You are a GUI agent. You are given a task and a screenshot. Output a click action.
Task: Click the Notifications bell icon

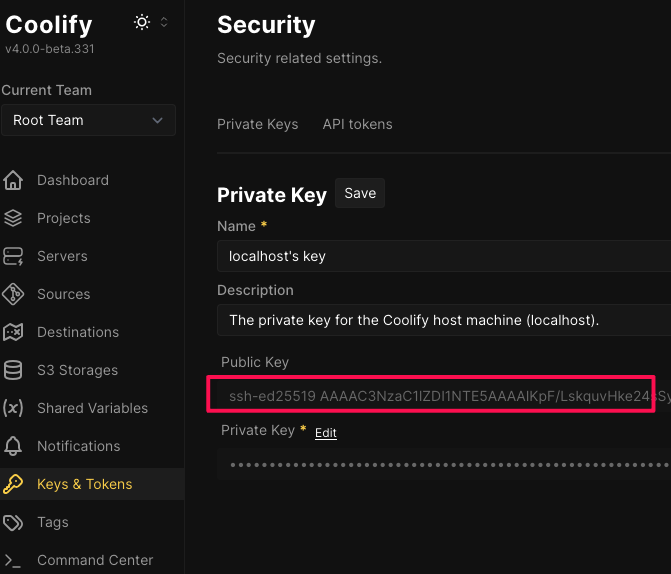point(13,446)
